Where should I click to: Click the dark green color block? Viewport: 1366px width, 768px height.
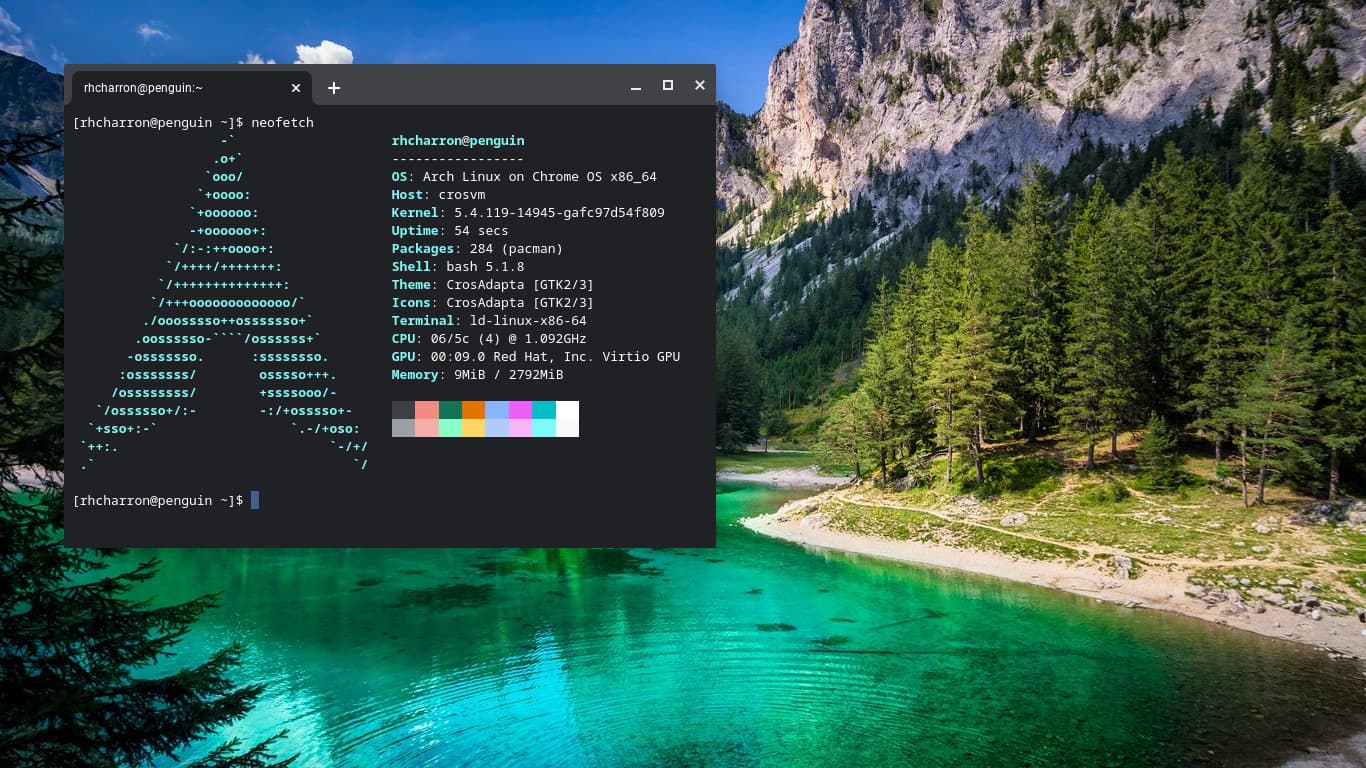(x=450, y=410)
